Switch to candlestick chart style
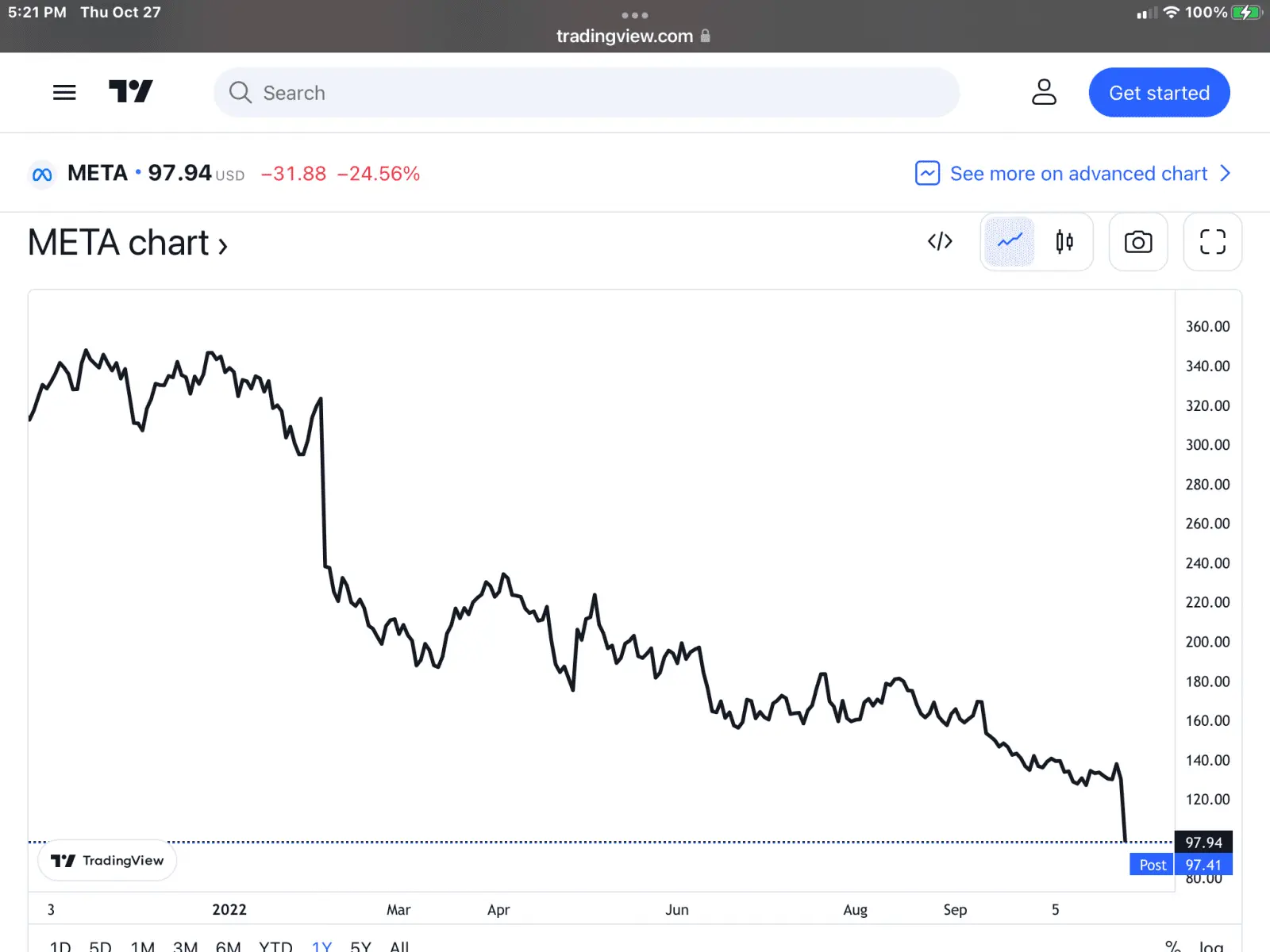Viewport: 1270px width, 952px height. (1064, 241)
